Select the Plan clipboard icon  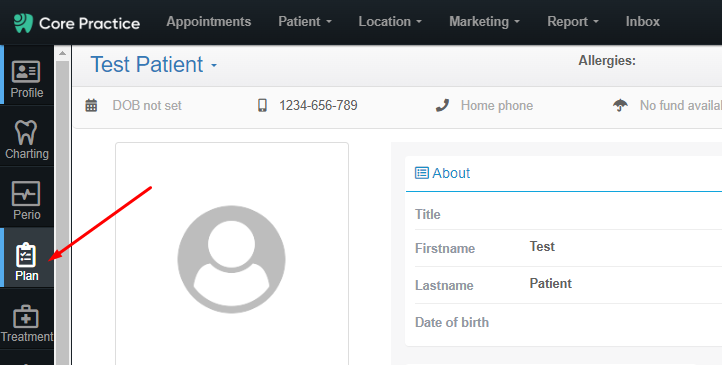26,255
